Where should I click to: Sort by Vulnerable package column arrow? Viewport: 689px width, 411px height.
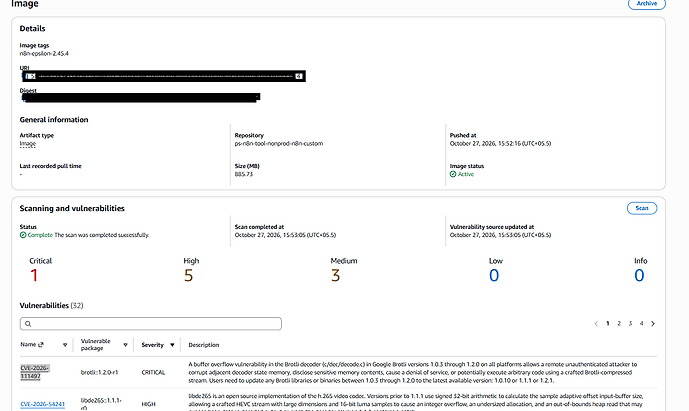click(125, 345)
